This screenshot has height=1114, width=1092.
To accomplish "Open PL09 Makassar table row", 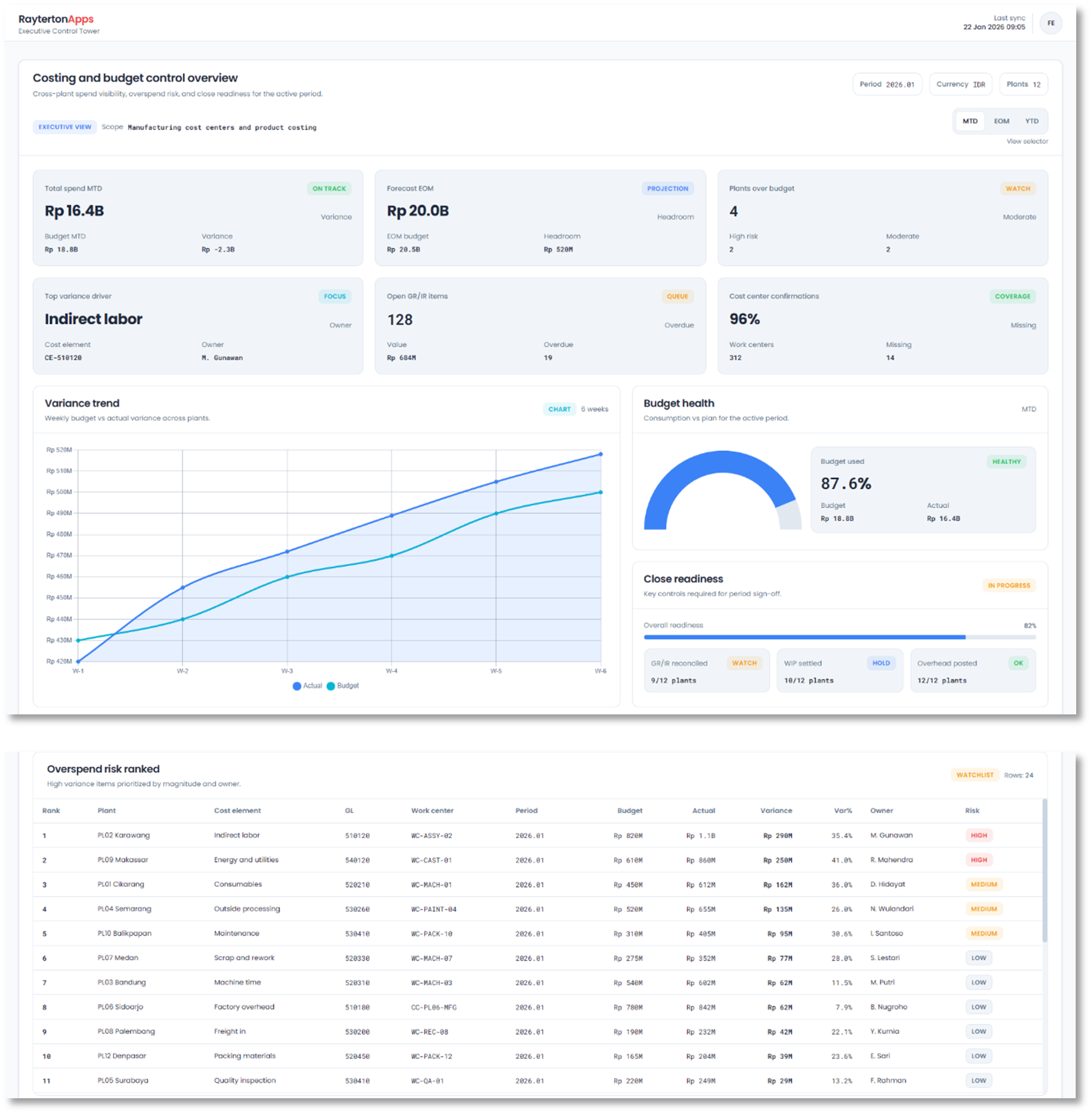I will (x=123, y=860).
